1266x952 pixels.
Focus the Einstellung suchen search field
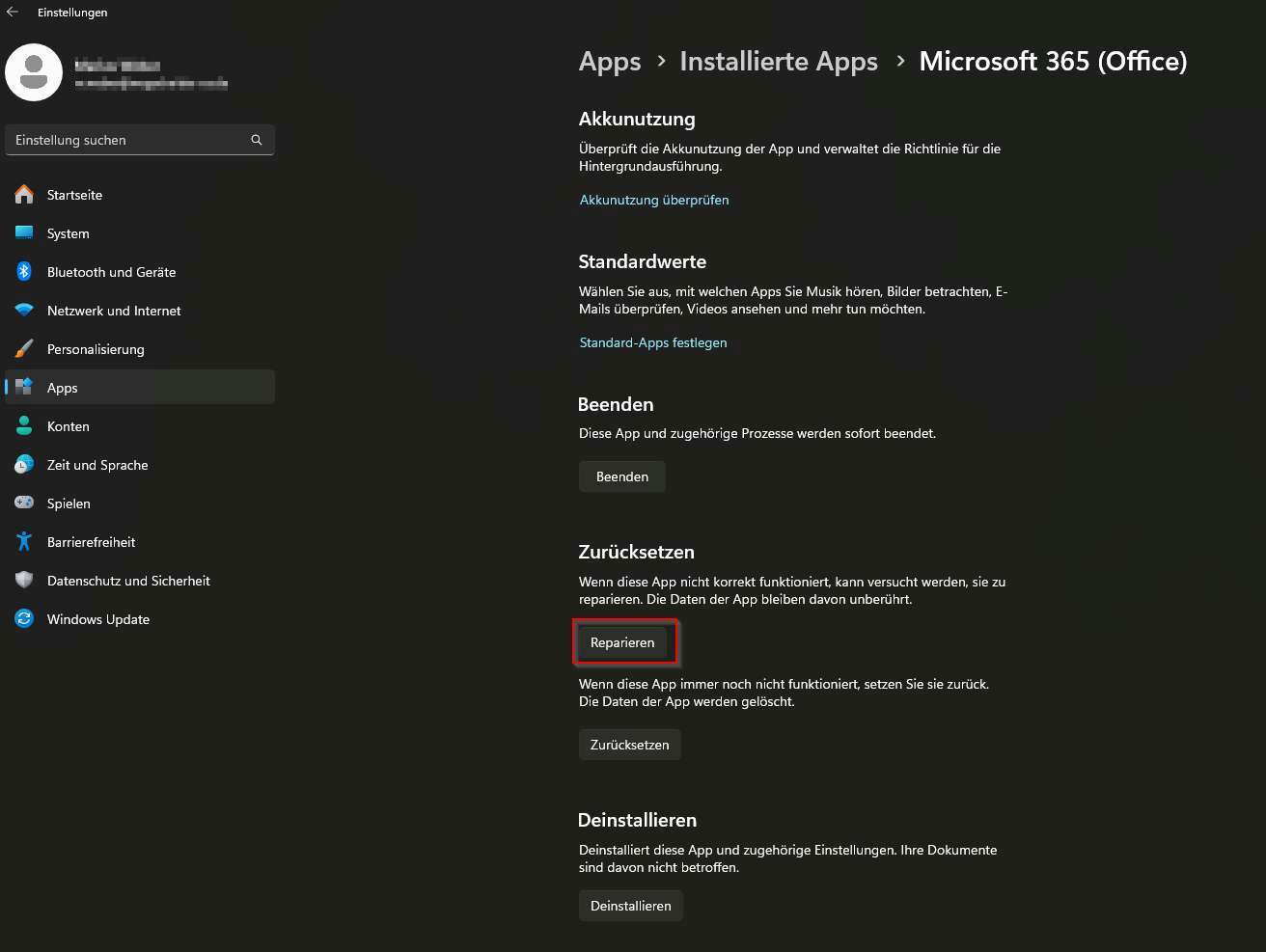click(140, 140)
